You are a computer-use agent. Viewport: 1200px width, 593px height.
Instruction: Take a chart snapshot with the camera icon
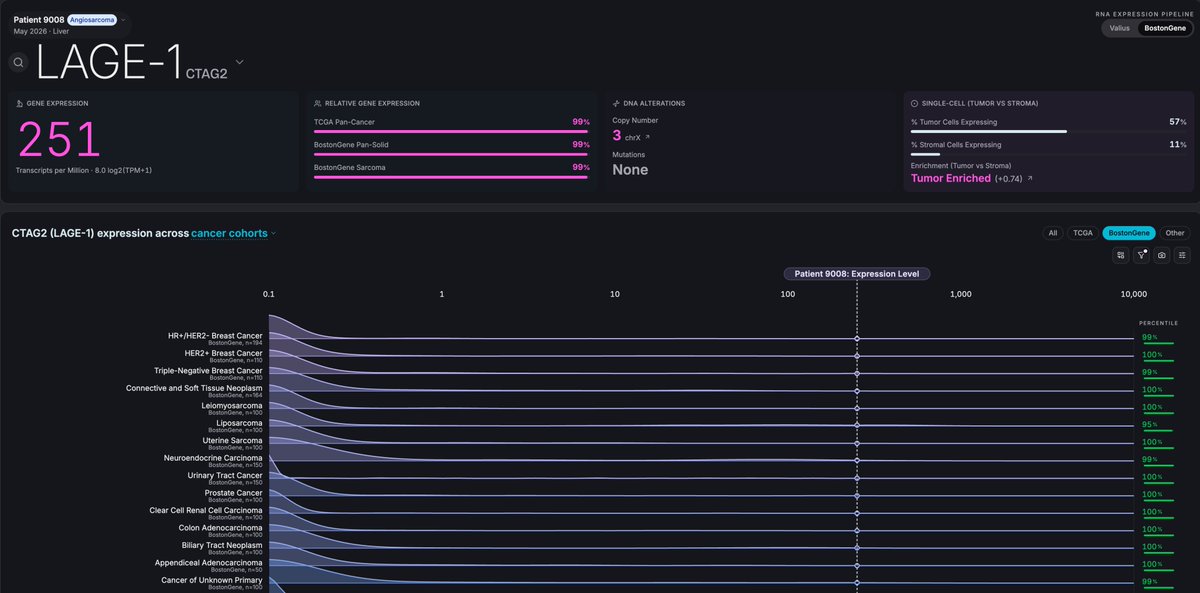1162,255
